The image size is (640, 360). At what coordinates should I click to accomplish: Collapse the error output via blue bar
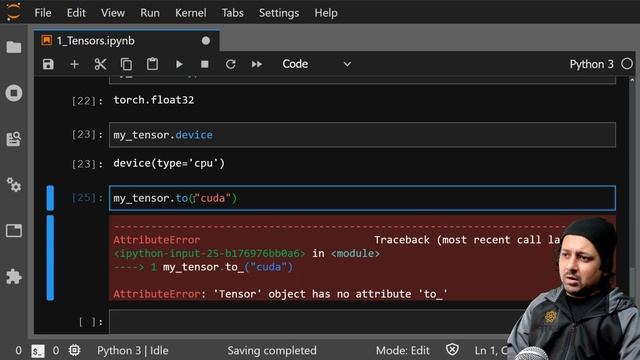[x=50, y=258]
